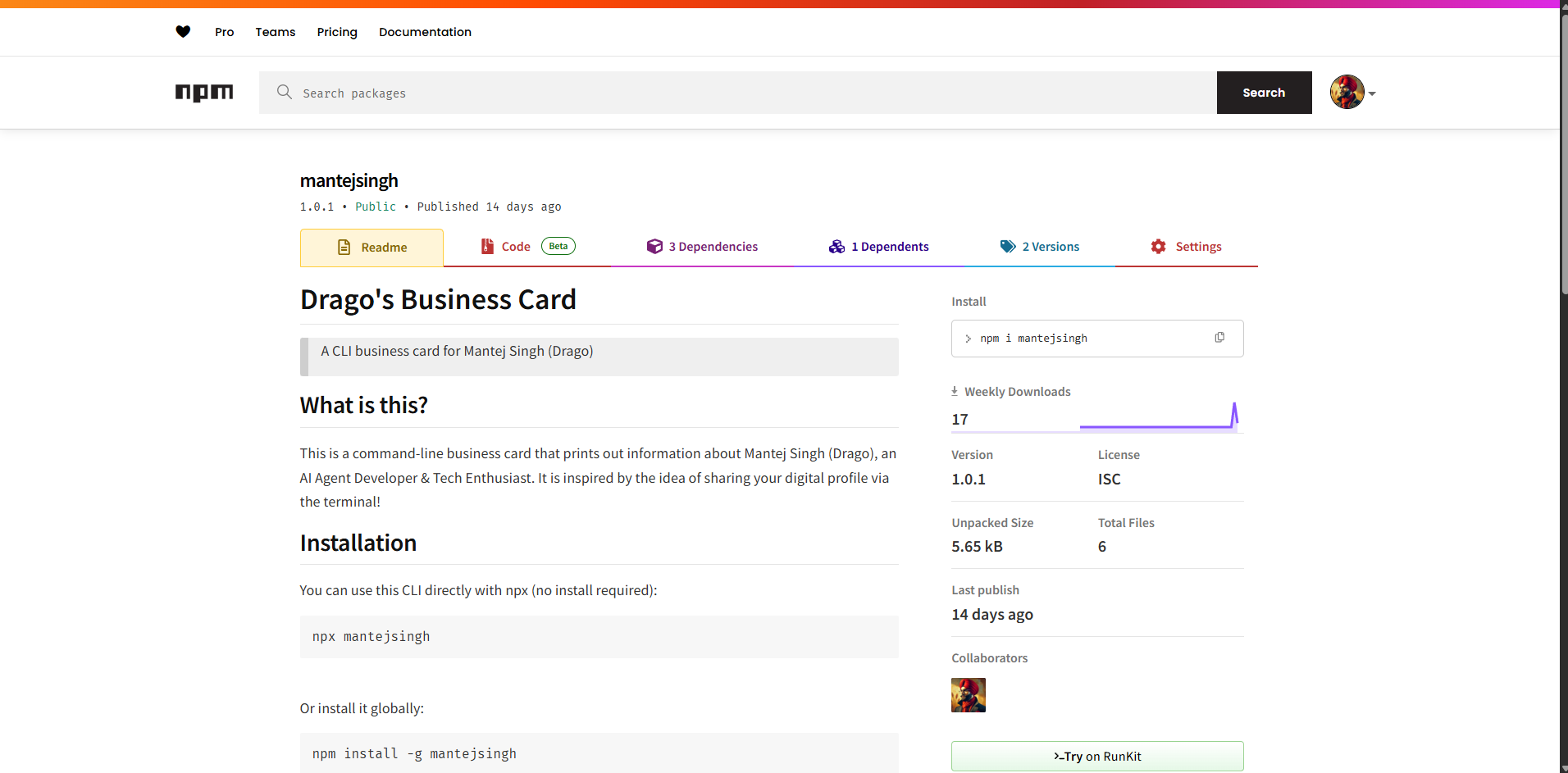
Task: Click the 'ISC' license value
Action: click(x=1109, y=480)
